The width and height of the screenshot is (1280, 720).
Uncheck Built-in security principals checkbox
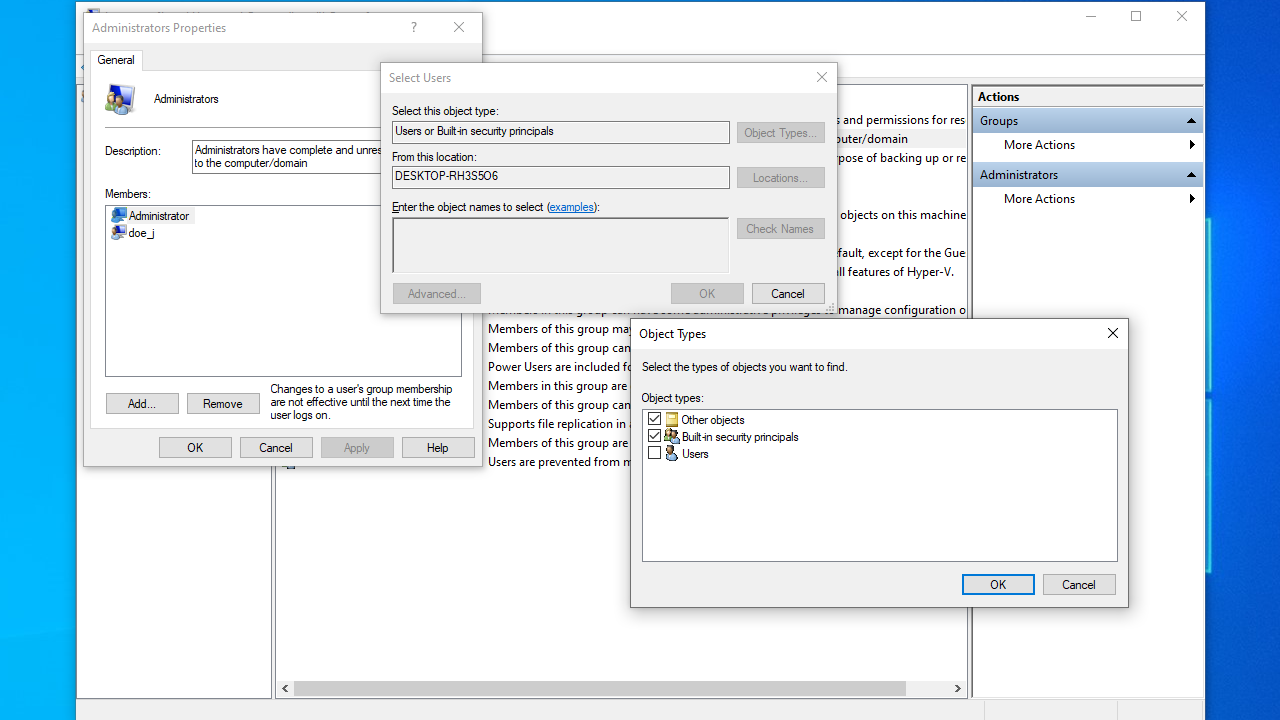coord(655,437)
